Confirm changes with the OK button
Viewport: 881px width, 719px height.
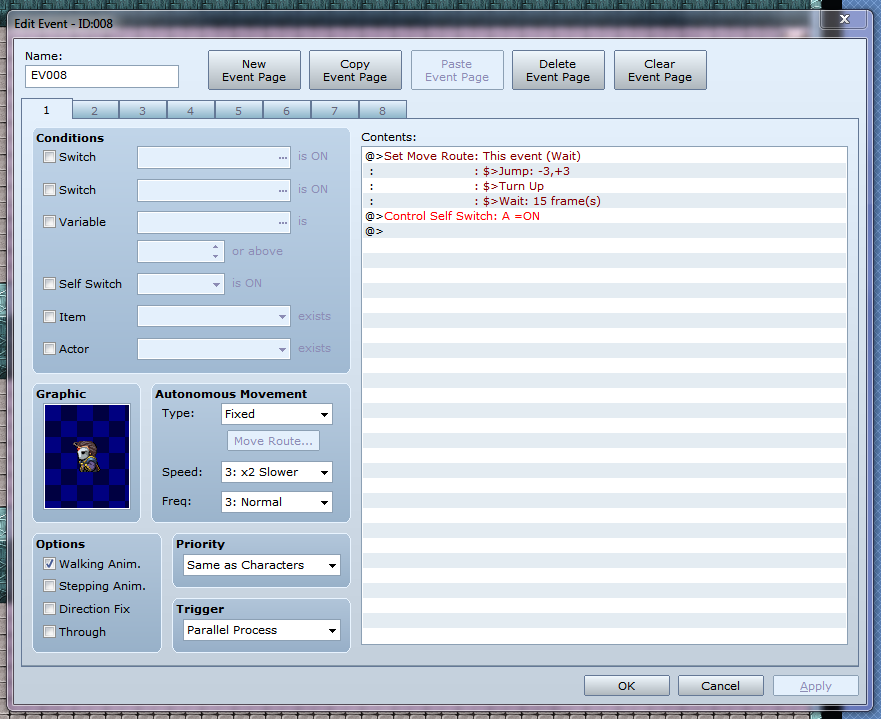(x=626, y=686)
